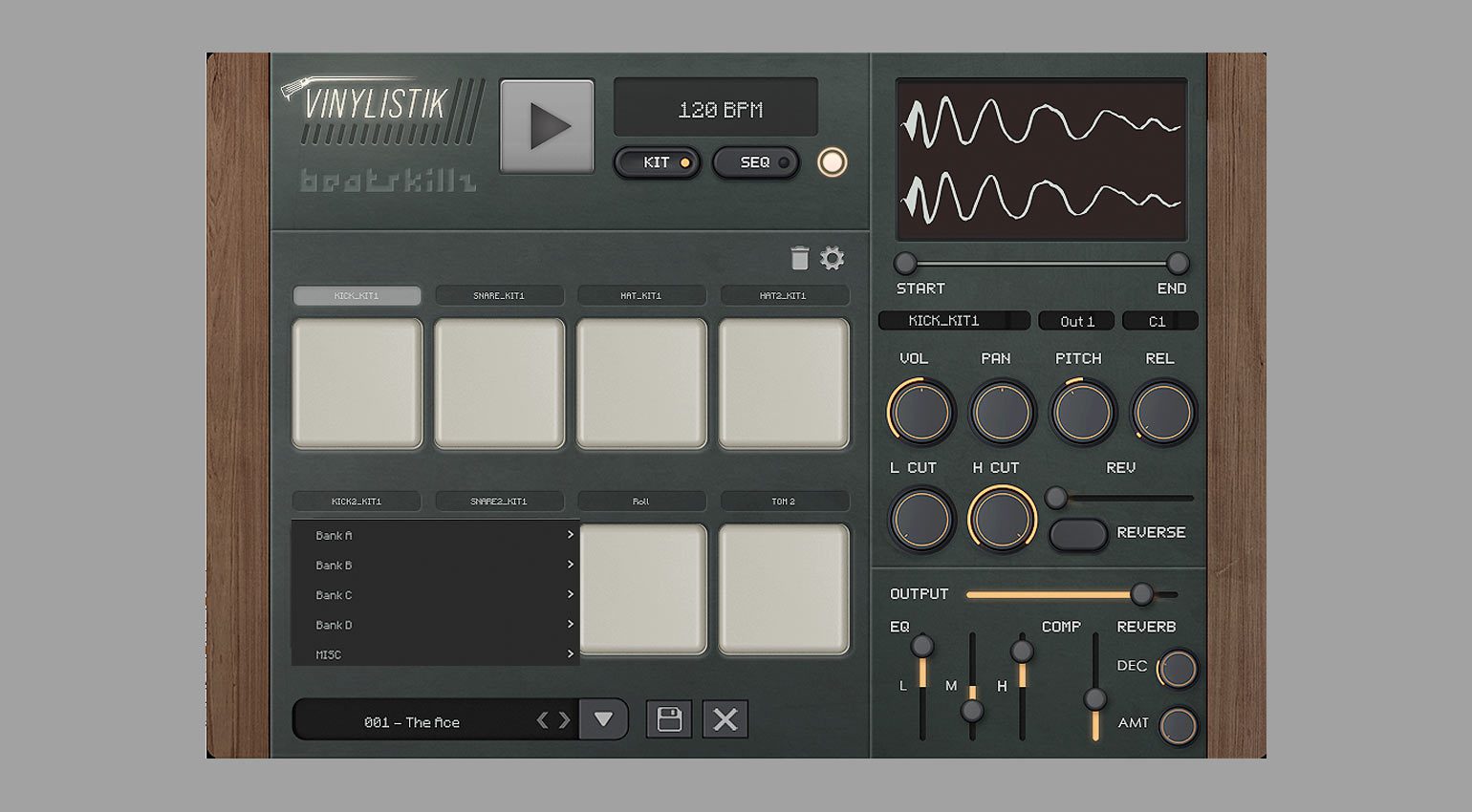Viewport: 1472px width, 812px height.
Task: Trigger the TOM 2 drum pad
Action: [784, 588]
